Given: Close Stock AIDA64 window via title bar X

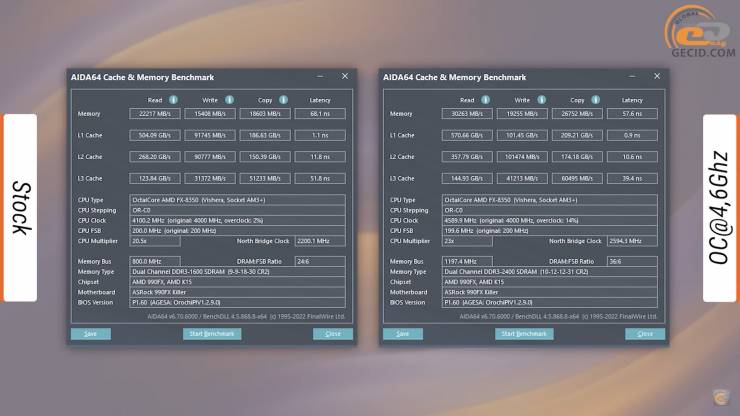Looking at the screenshot, I should (345, 76).
